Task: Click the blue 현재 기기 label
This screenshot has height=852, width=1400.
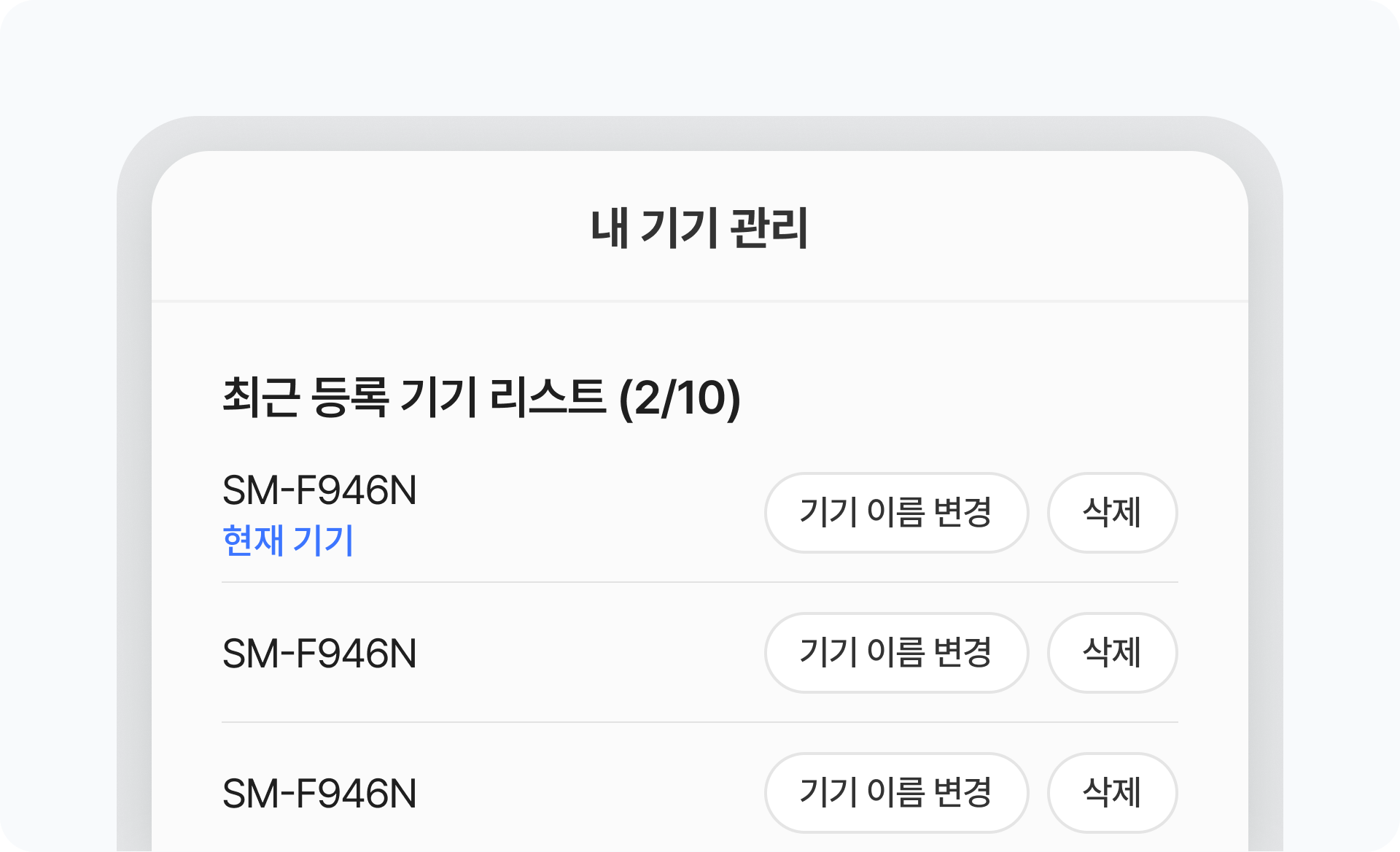Action: 288,541
